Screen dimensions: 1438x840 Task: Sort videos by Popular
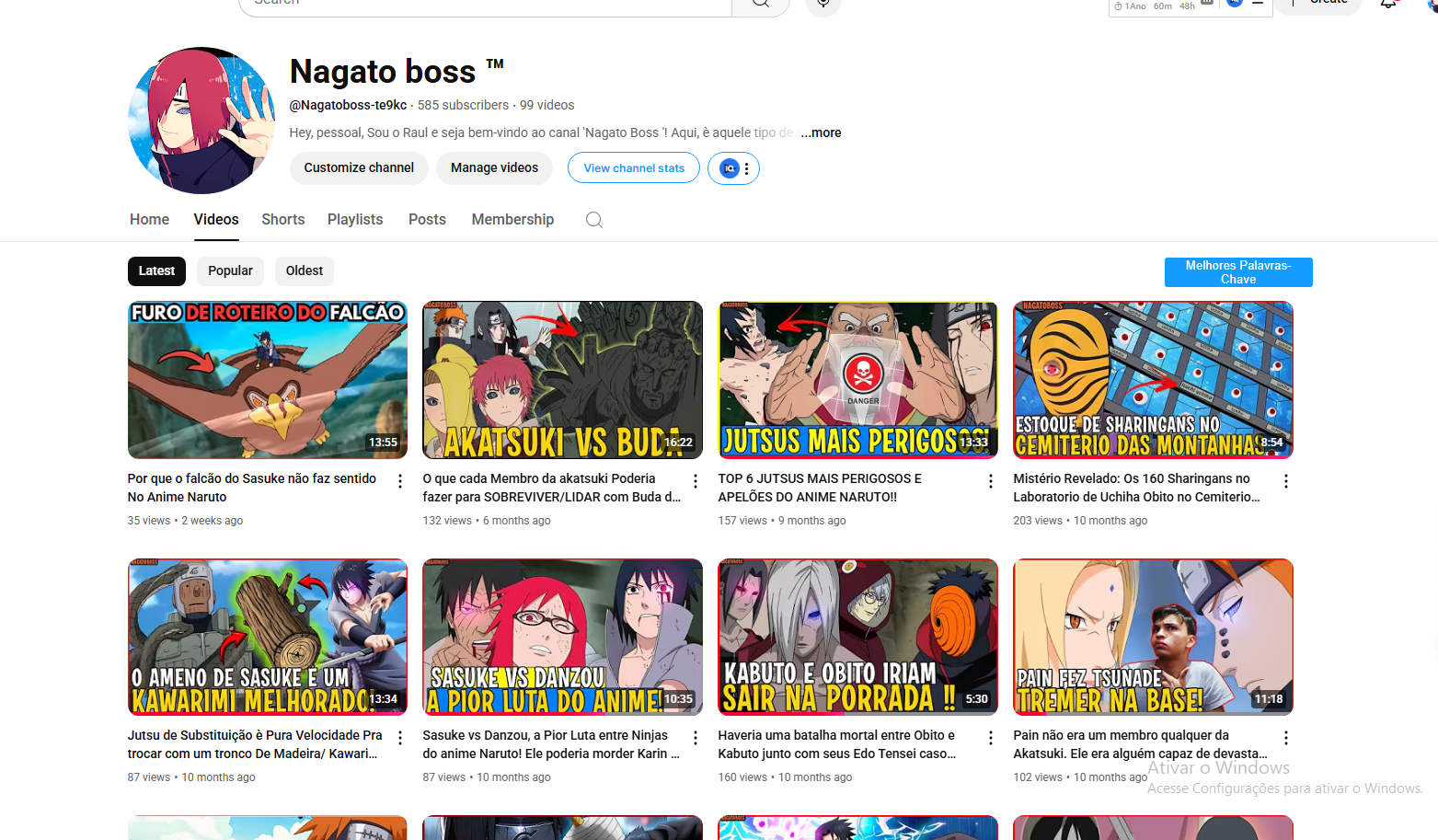(x=230, y=270)
